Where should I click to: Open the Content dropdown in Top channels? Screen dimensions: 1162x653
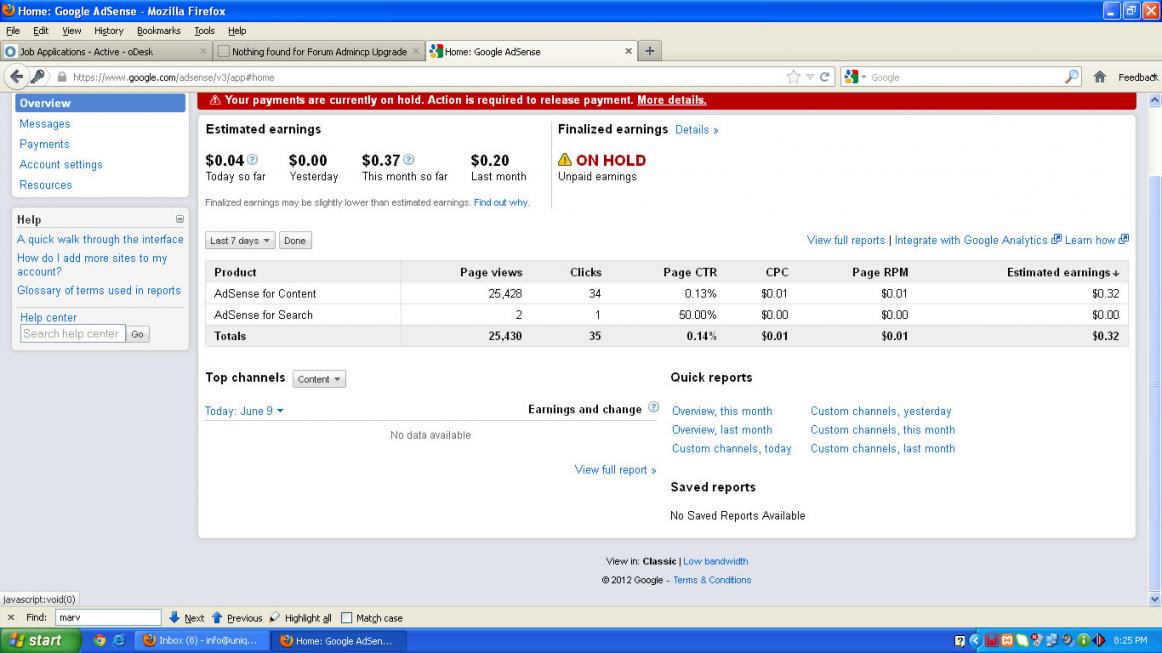tap(319, 379)
